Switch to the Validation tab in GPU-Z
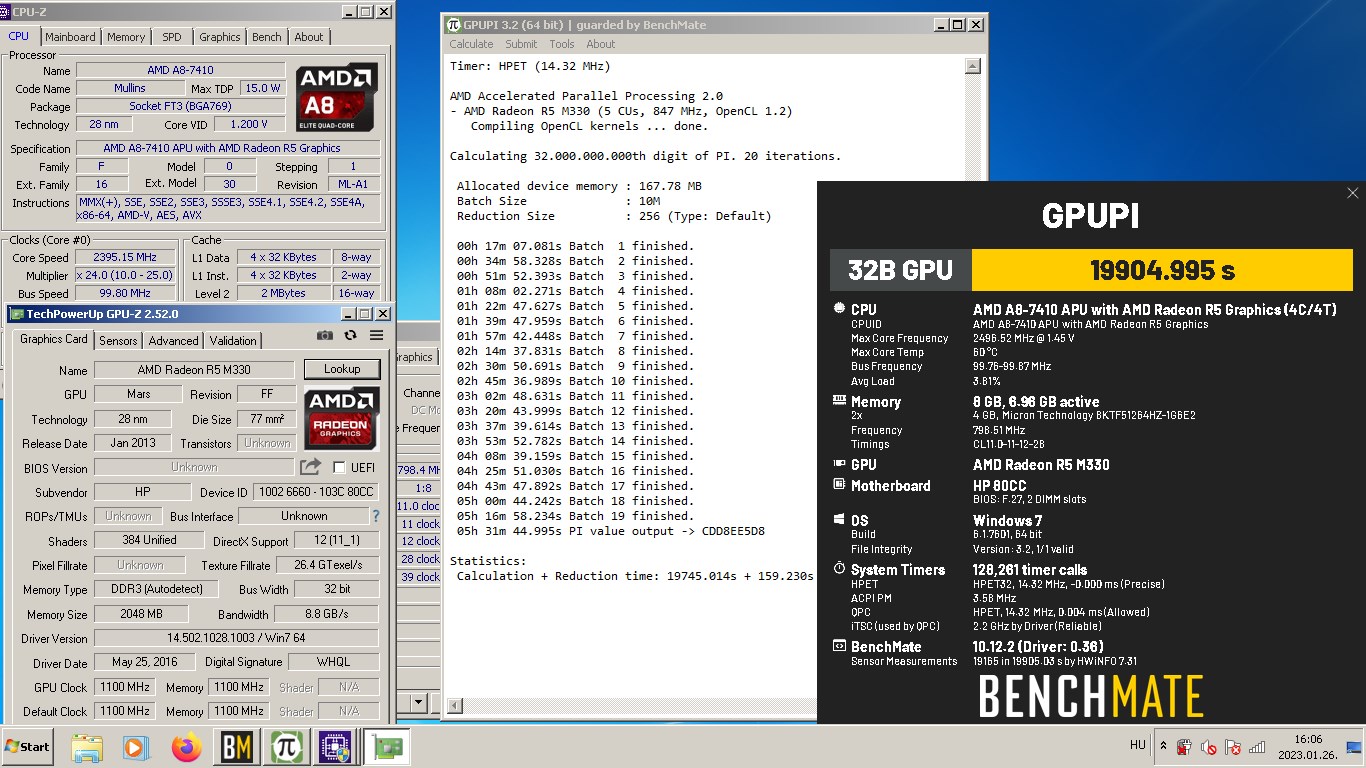This screenshot has width=1366, height=768. [233, 341]
